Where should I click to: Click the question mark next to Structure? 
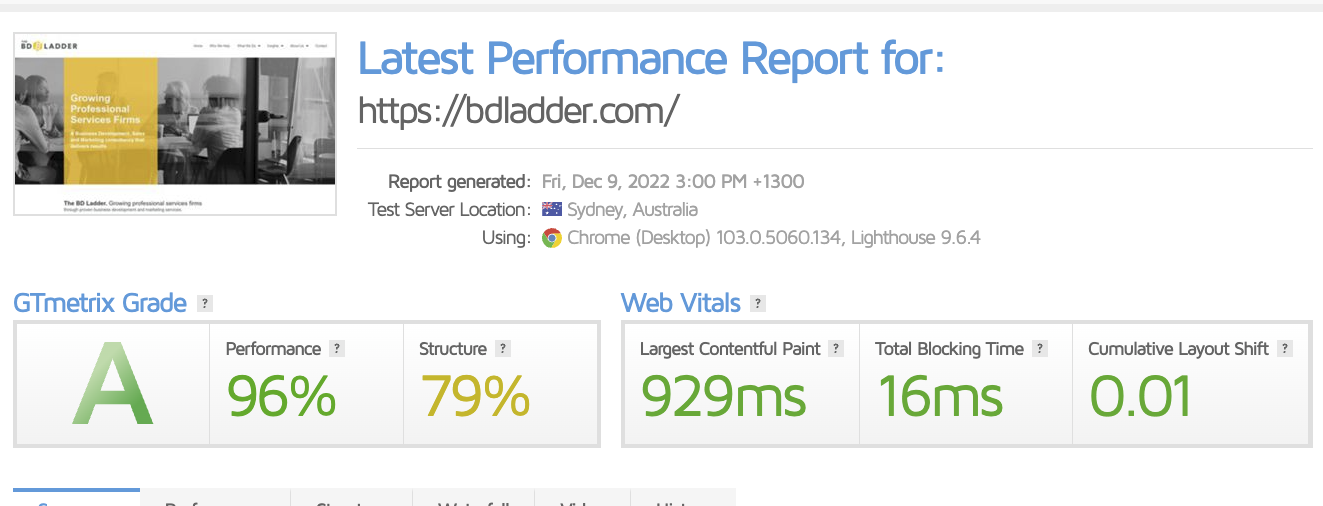(x=503, y=349)
